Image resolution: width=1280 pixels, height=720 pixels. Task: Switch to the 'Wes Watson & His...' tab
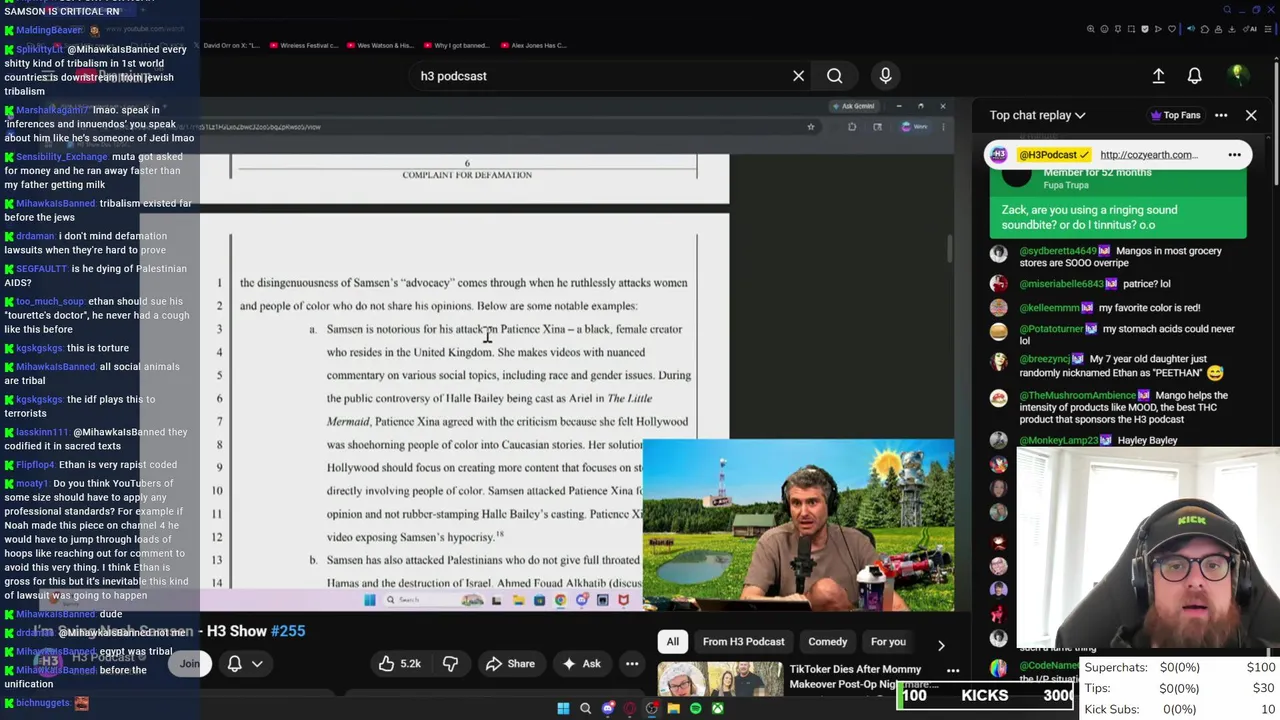pyautogui.click(x=379, y=45)
